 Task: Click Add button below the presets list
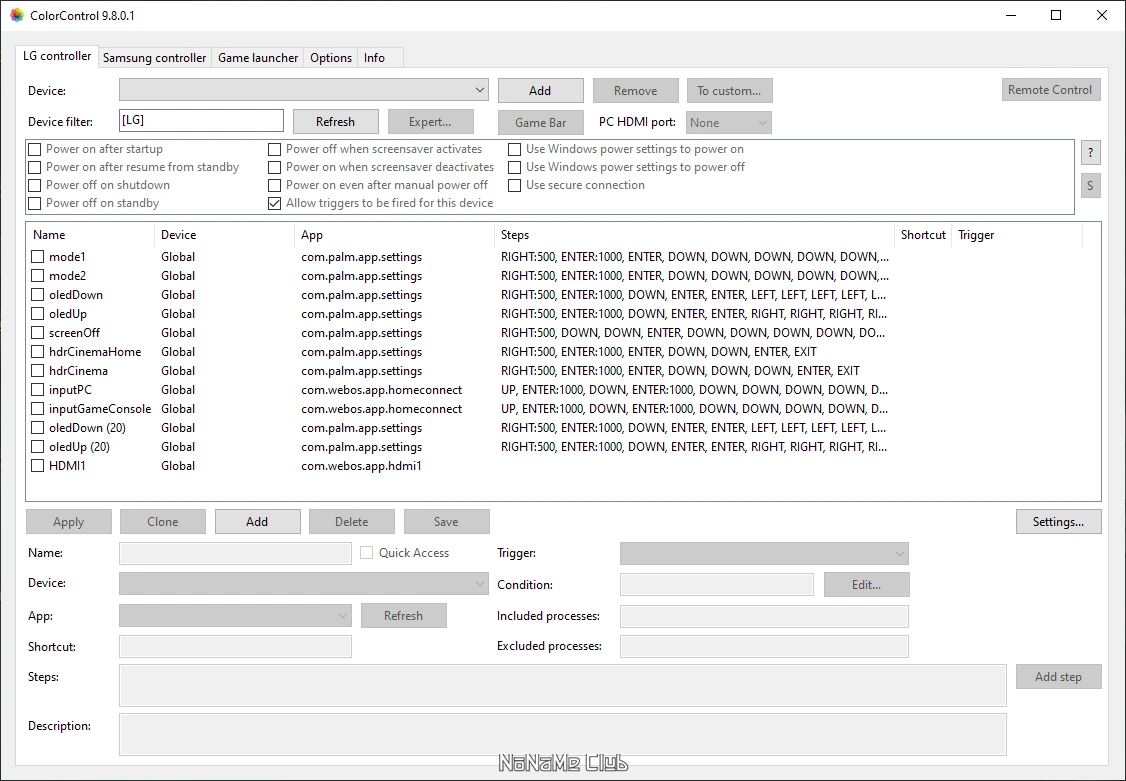257,522
